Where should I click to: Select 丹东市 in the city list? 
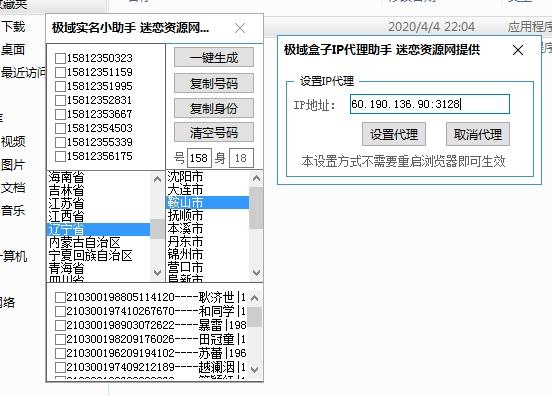(x=207, y=242)
